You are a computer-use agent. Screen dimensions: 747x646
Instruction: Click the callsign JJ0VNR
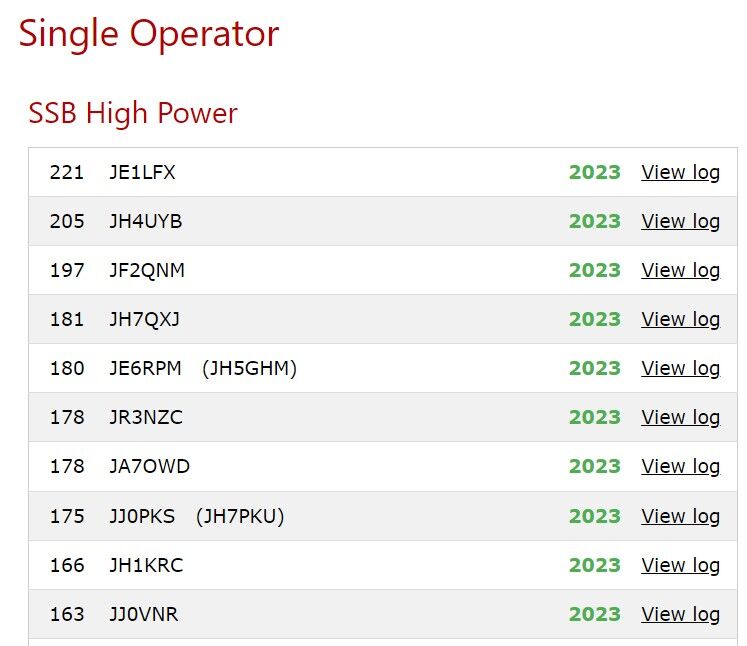click(143, 615)
